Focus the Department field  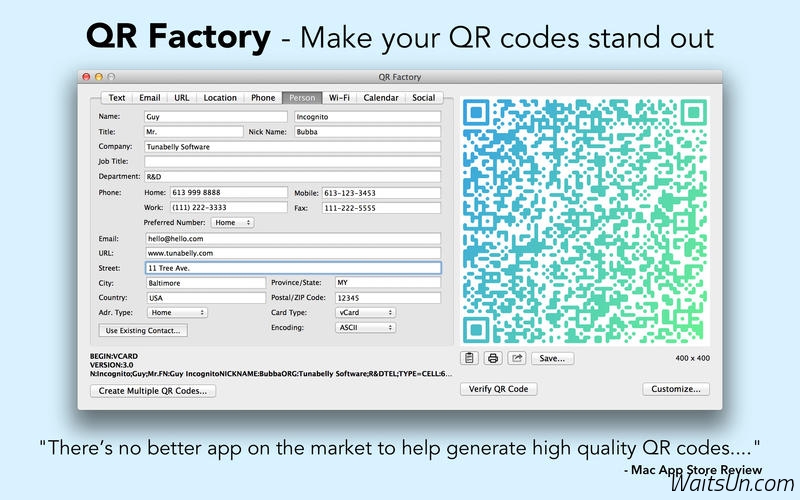click(292, 177)
